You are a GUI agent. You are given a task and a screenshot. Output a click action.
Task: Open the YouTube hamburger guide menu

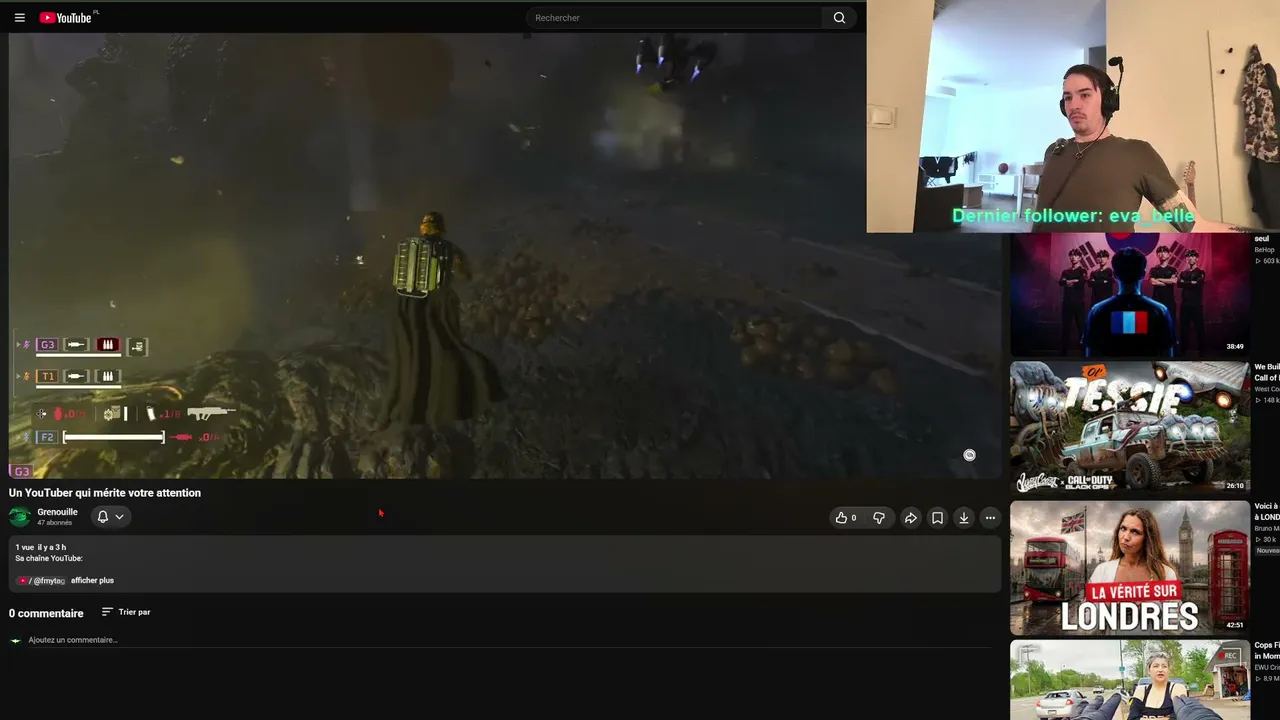(19, 18)
